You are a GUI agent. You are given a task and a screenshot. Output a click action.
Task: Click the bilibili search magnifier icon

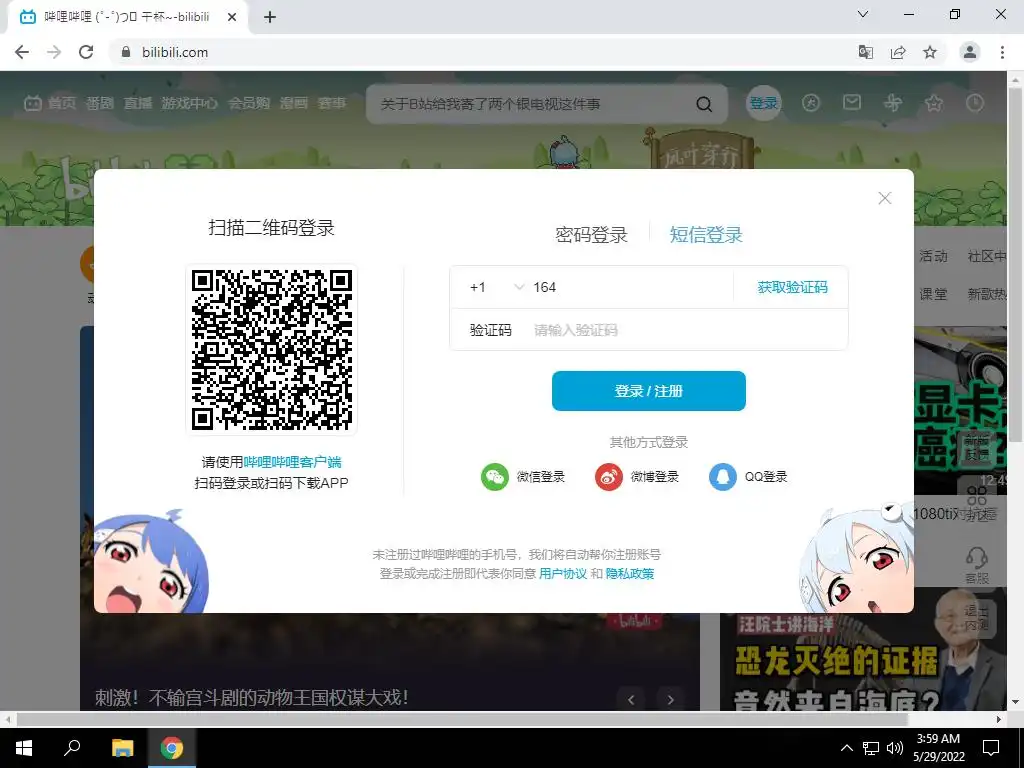point(704,104)
